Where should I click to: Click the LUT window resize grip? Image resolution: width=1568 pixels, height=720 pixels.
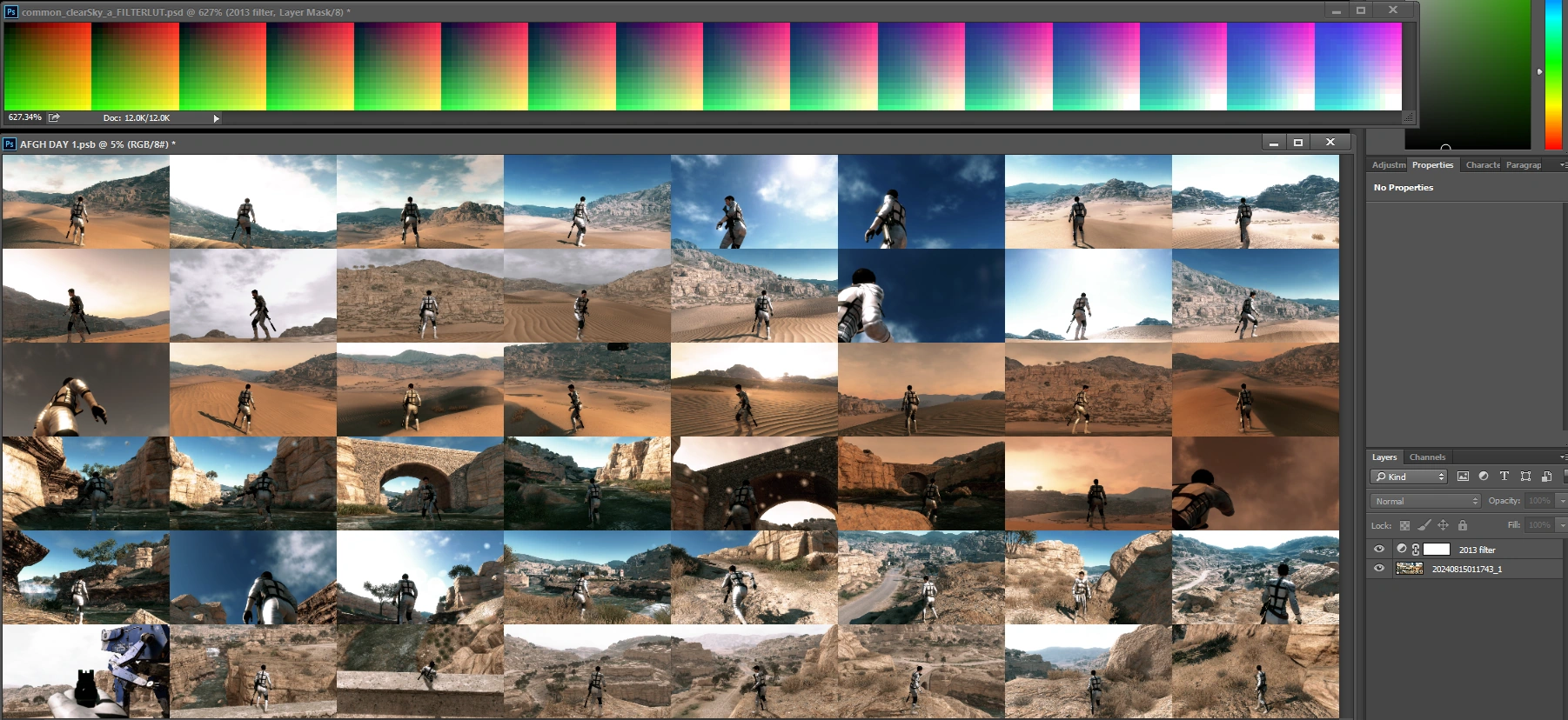point(1410,117)
